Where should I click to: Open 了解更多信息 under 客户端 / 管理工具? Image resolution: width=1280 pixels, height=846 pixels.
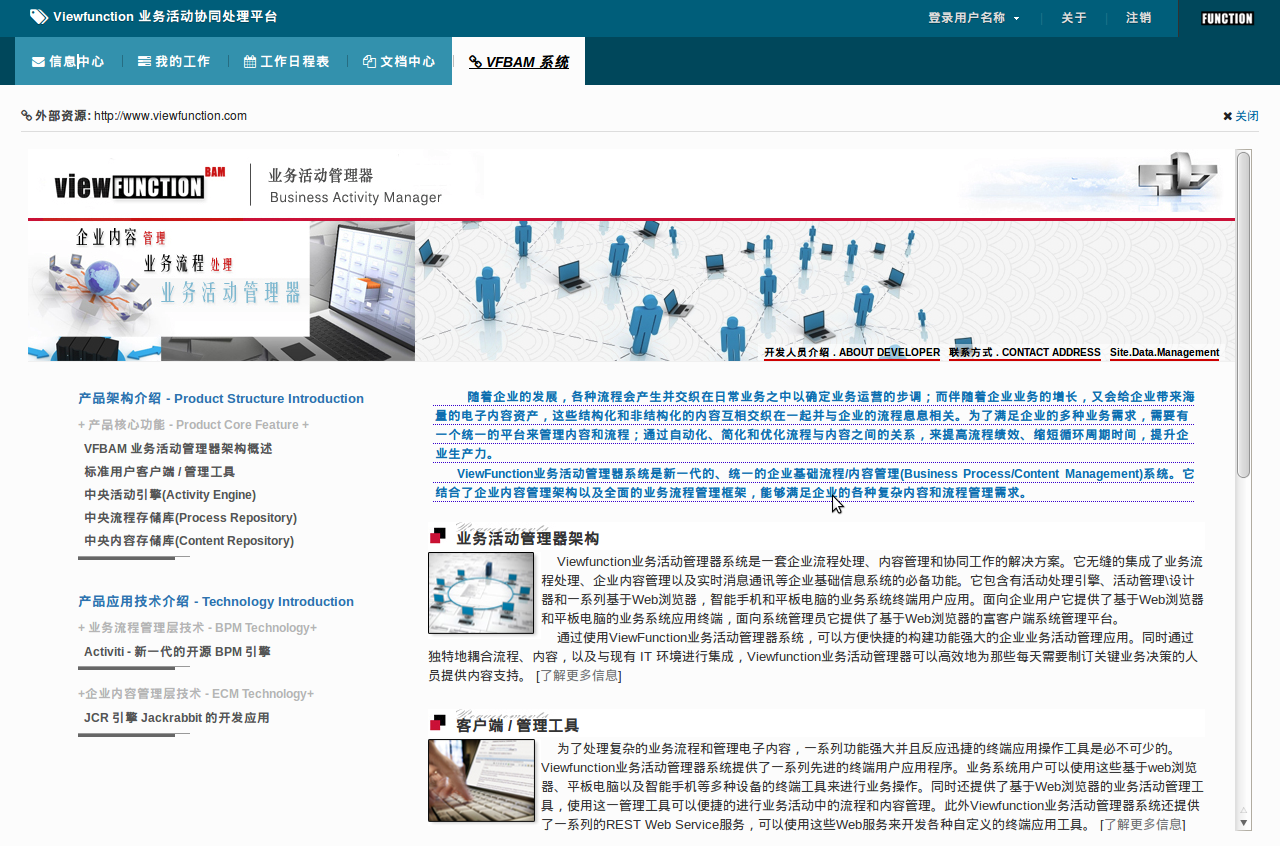coord(1143,825)
